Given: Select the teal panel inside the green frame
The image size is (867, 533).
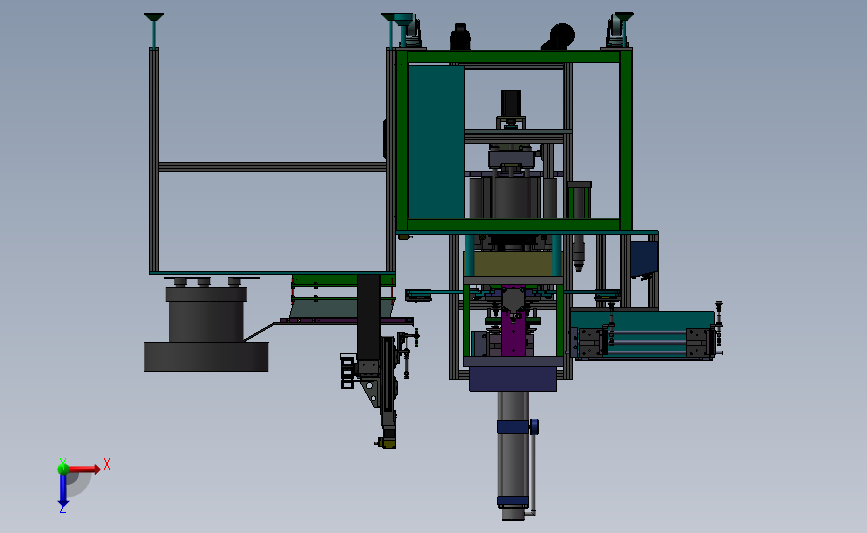Looking at the screenshot, I should coord(436,142).
